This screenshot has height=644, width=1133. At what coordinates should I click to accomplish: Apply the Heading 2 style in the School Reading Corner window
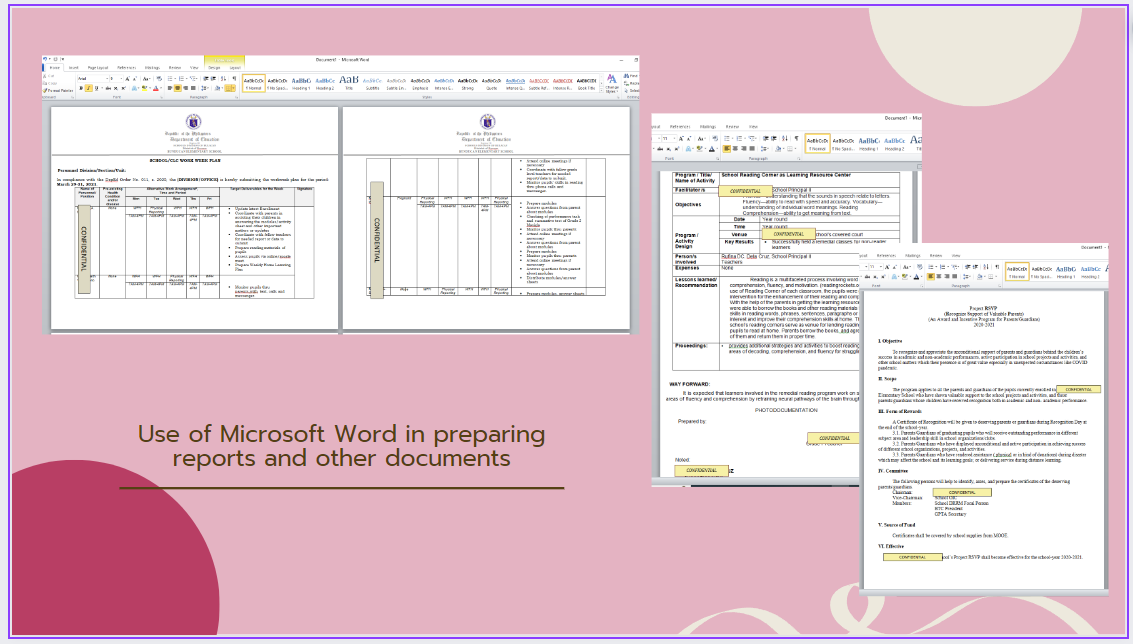[894, 143]
